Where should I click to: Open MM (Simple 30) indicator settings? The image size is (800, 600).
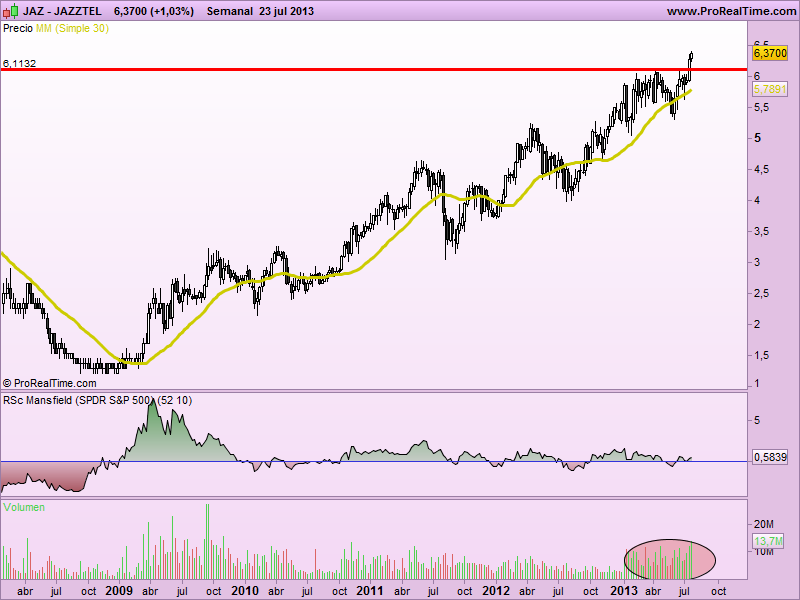pos(72,29)
